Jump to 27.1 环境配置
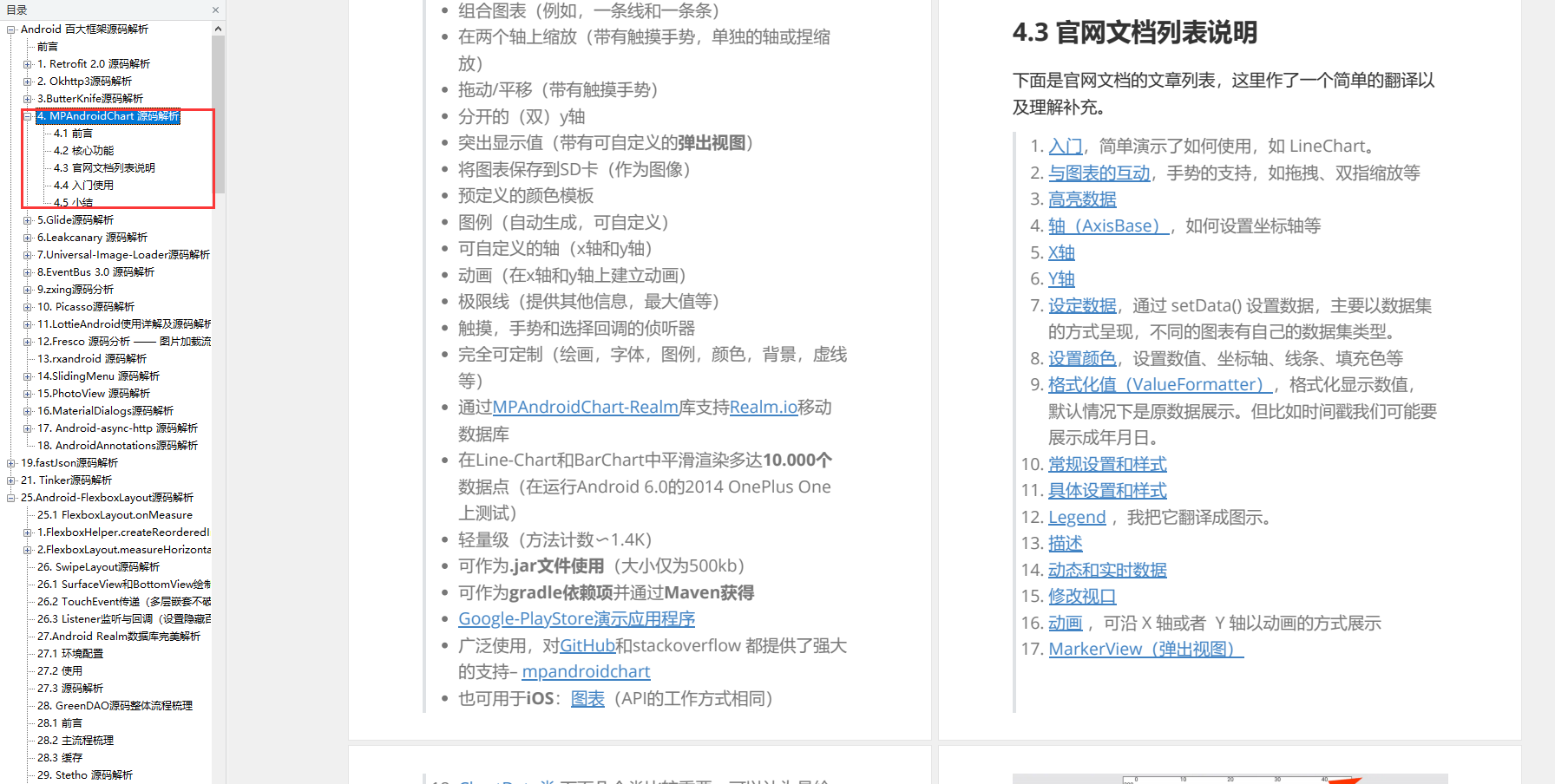1555x784 pixels. point(70,654)
